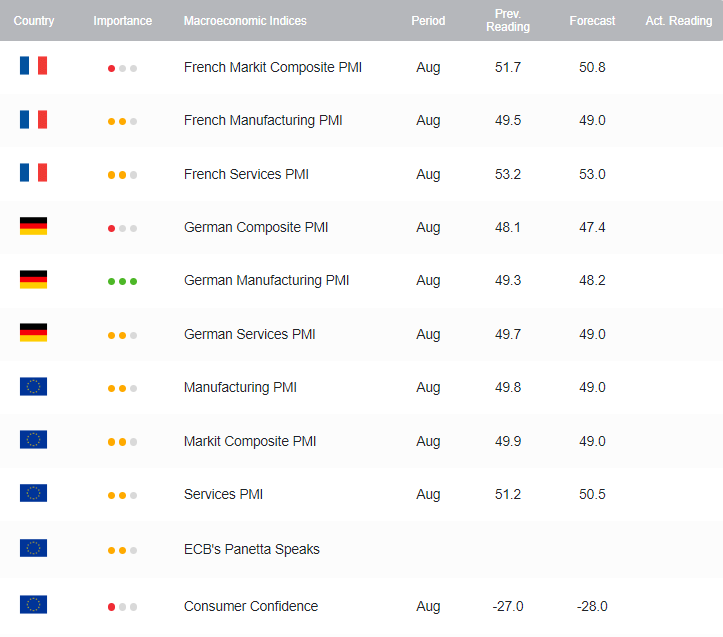Click EU flag in ECB's Panetta Speaks row
This screenshot has height=637, width=723.
(33, 548)
